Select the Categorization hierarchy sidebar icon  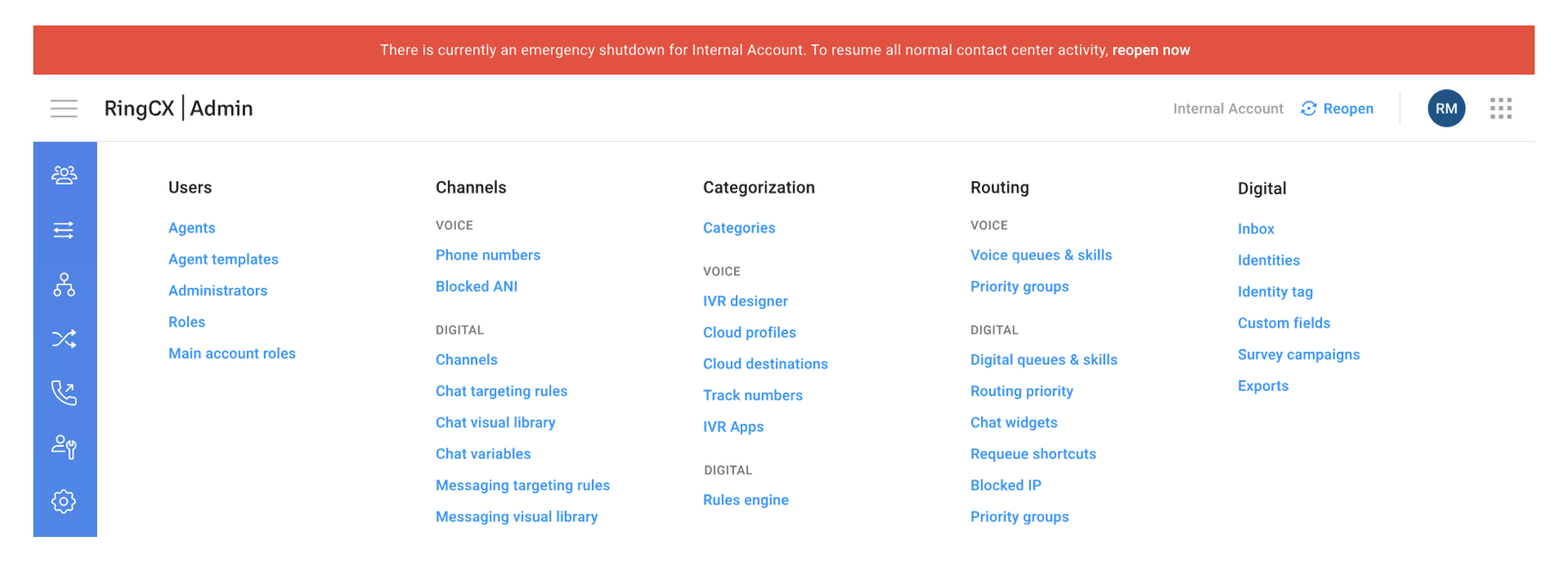click(x=64, y=285)
